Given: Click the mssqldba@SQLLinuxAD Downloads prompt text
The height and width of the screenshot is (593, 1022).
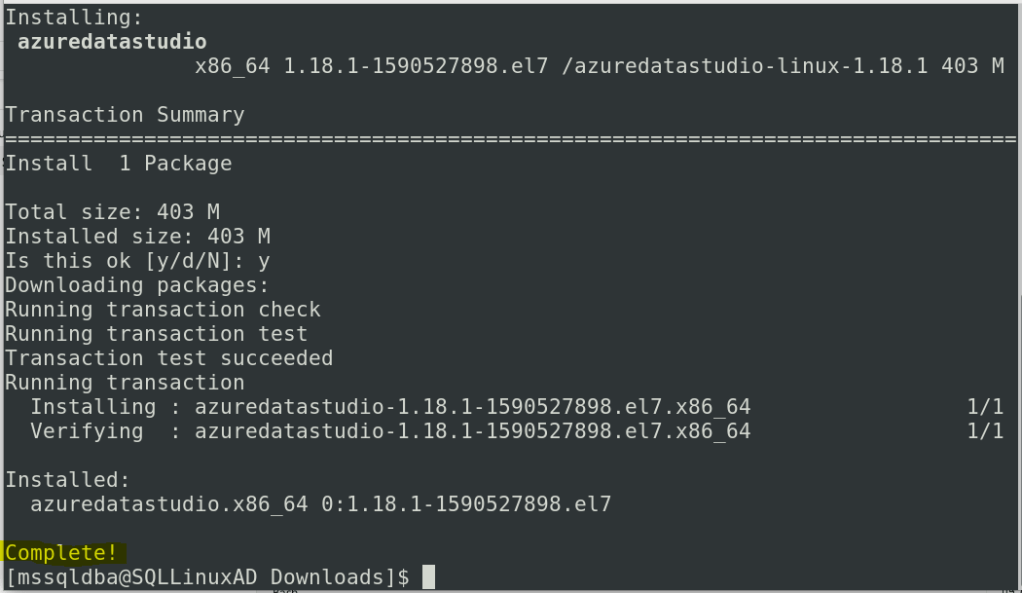Looking at the screenshot, I should point(206,577).
